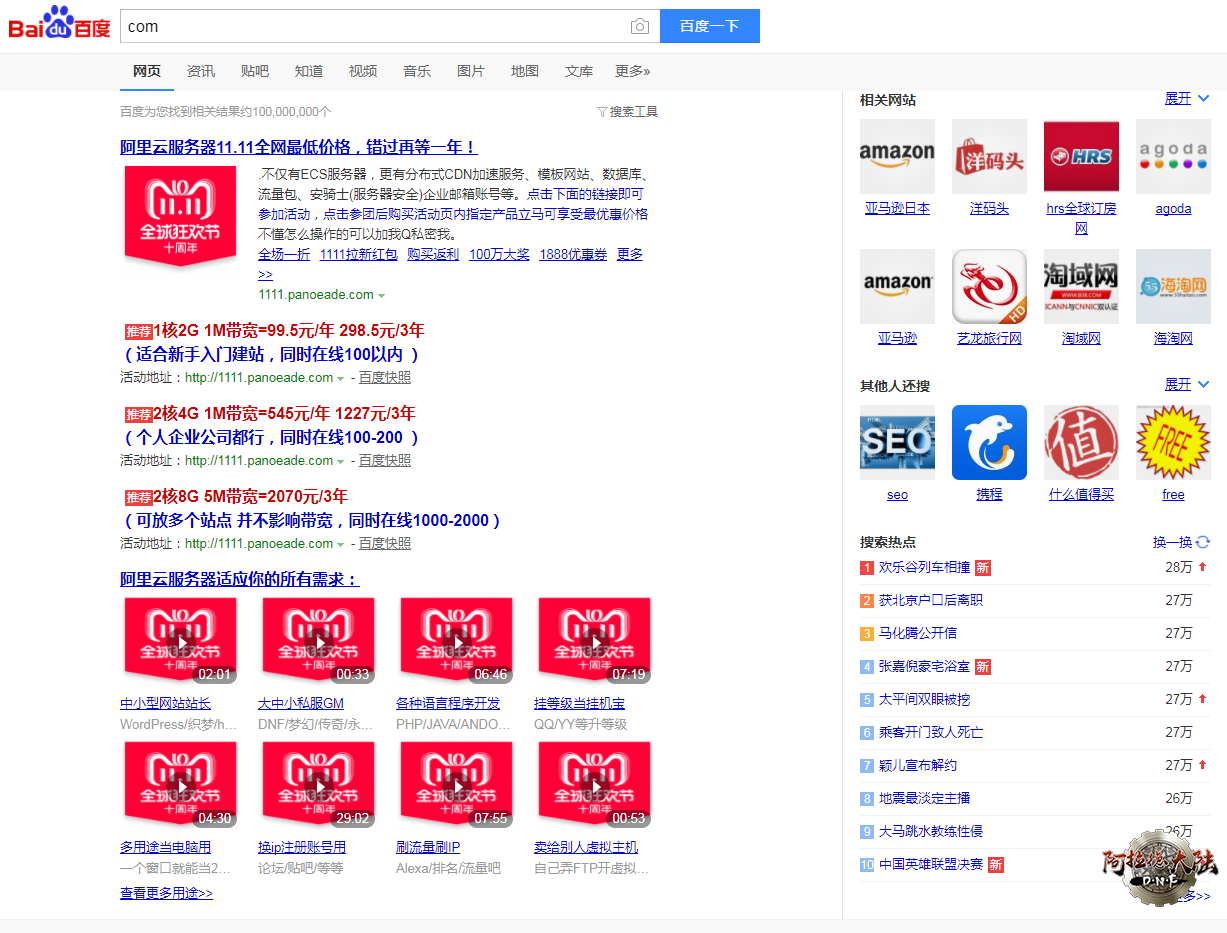Screen dimensions: 1227x933
Task: Play the 07:55 刷流量刷IP video
Action: pos(456,785)
